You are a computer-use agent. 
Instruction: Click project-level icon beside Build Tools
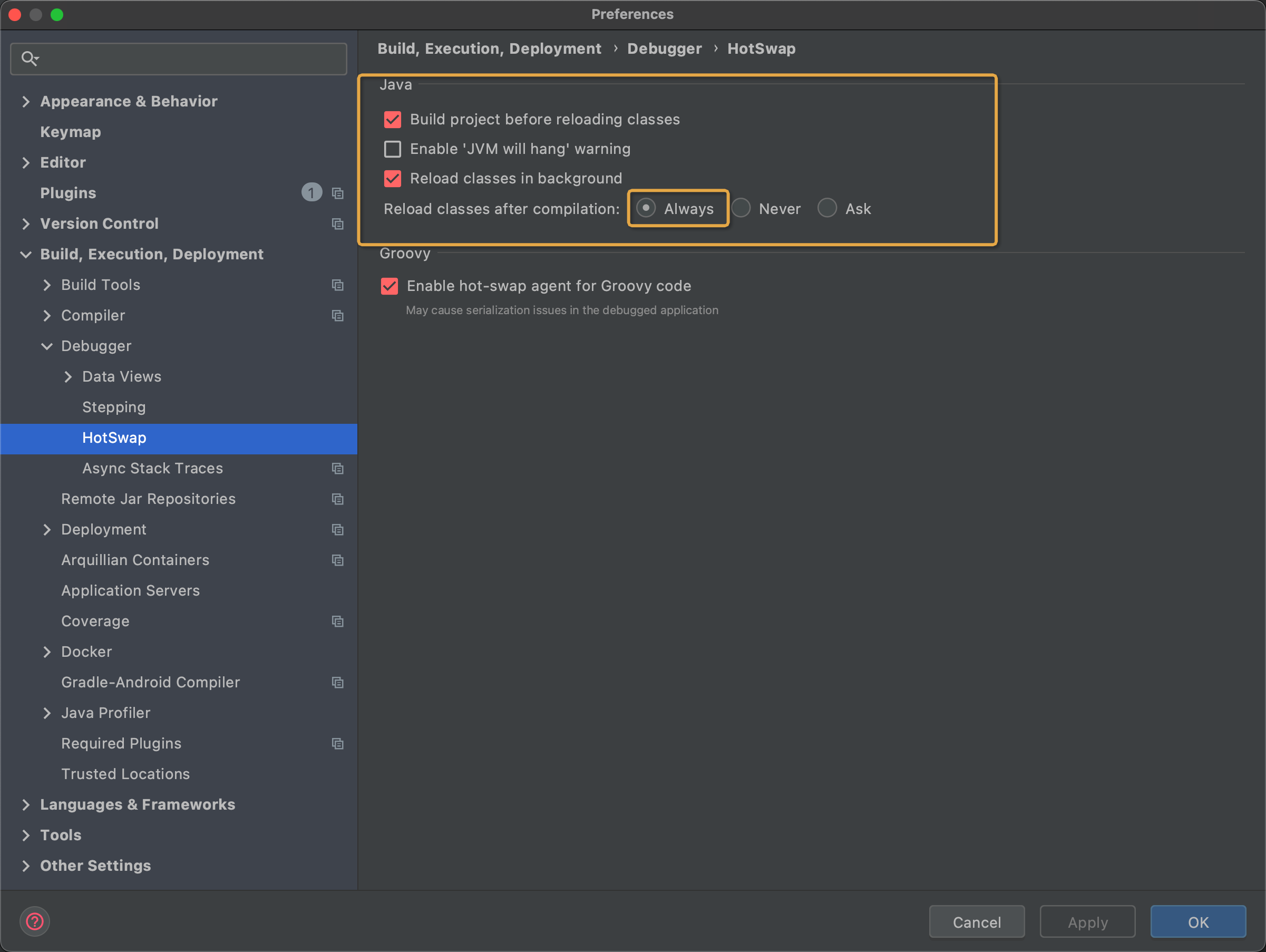(338, 285)
